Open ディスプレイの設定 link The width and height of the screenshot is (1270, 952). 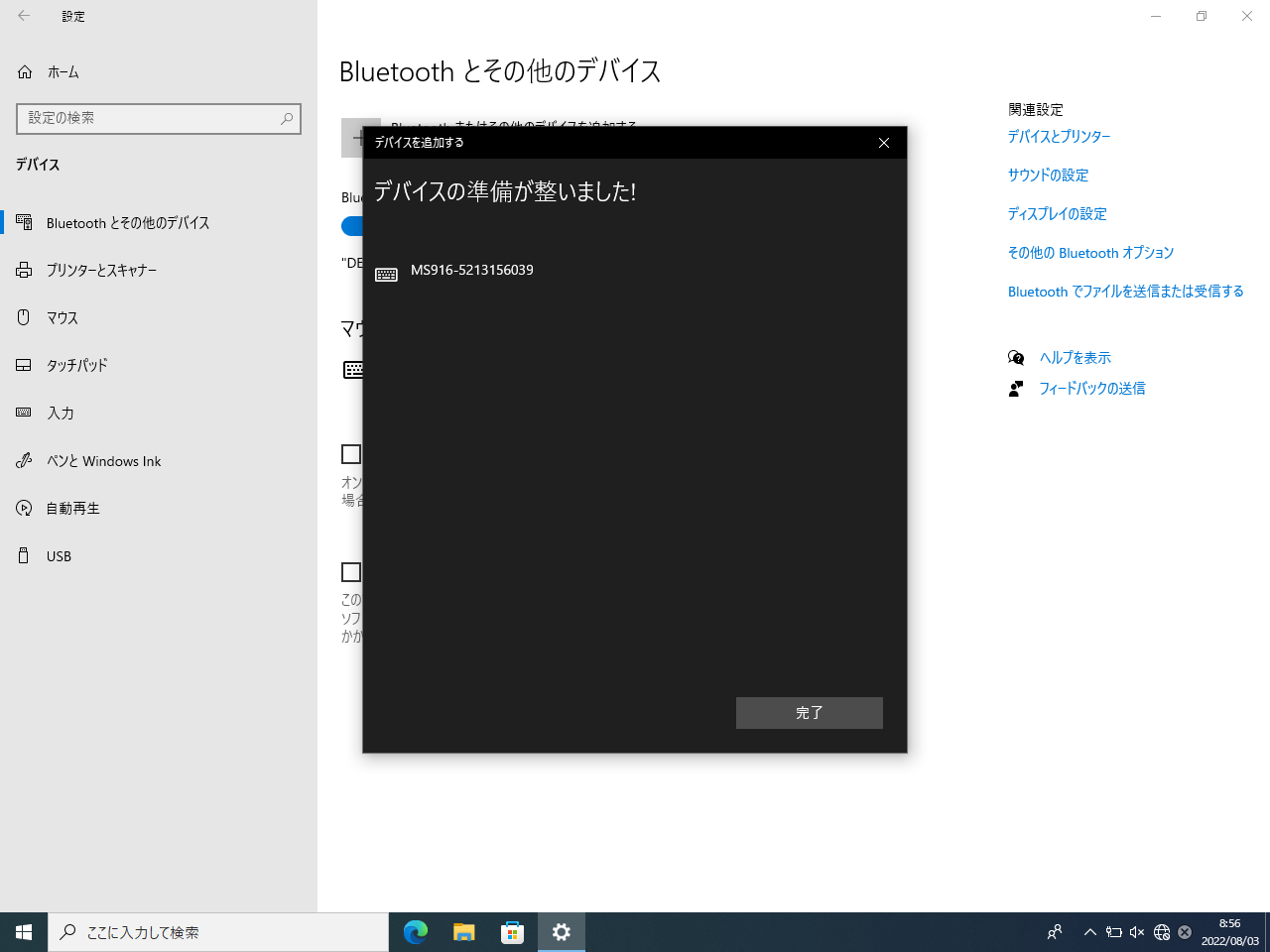(x=1058, y=214)
